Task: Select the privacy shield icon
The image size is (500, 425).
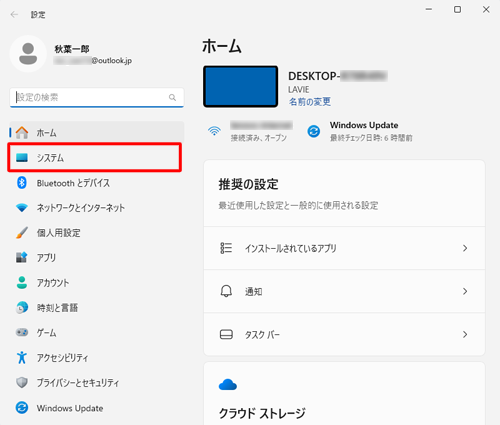Action: coord(22,382)
